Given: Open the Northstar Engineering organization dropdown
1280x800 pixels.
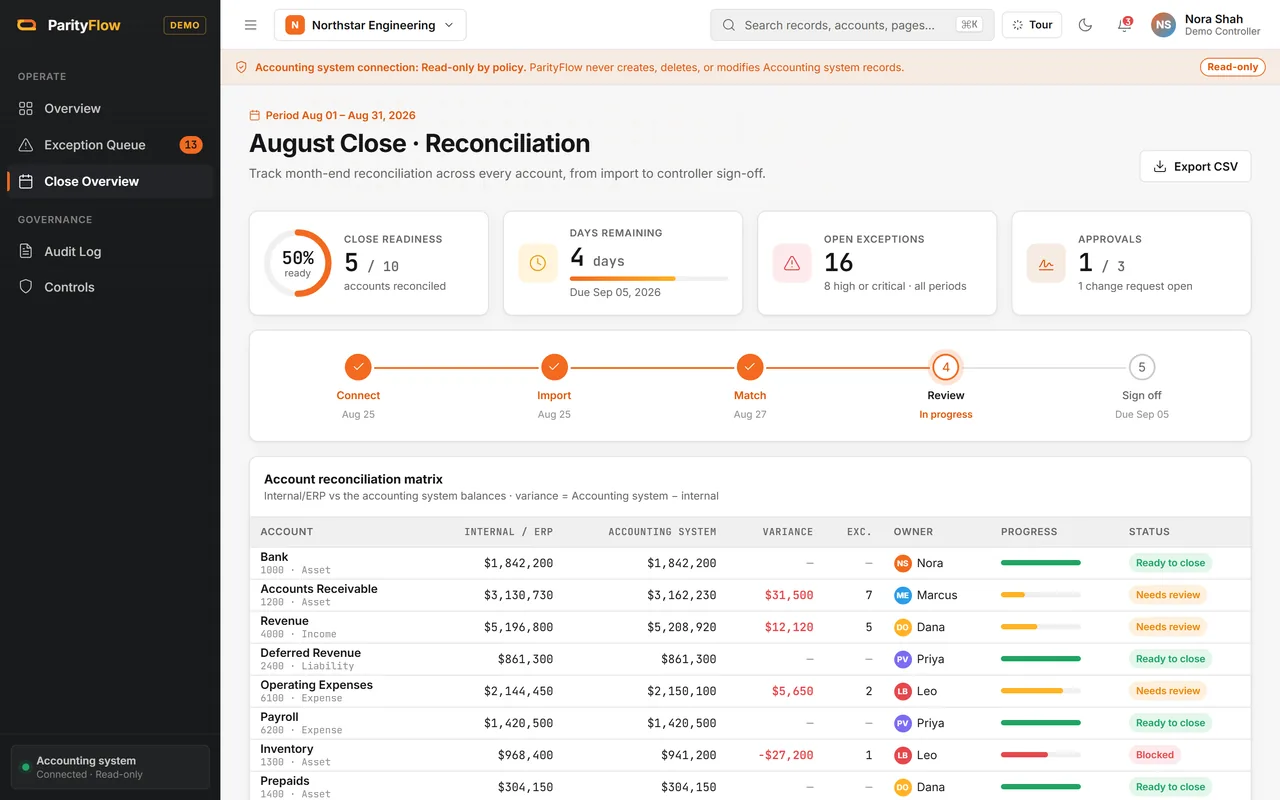Looking at the screenshot, I should (x=370, y=25).
